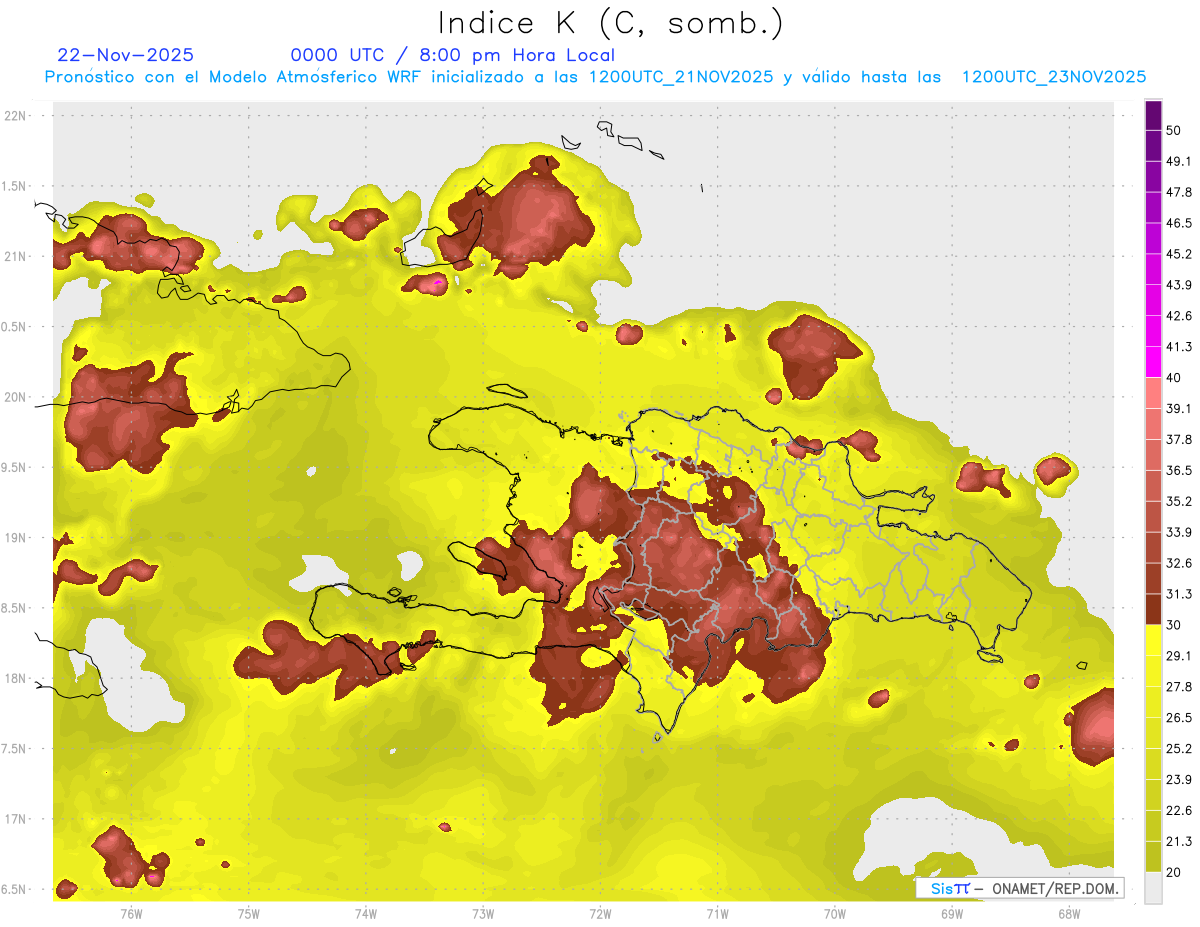
Task: Pick the salmon swatch between 39.1 and 40
Action: point(1154,394)
